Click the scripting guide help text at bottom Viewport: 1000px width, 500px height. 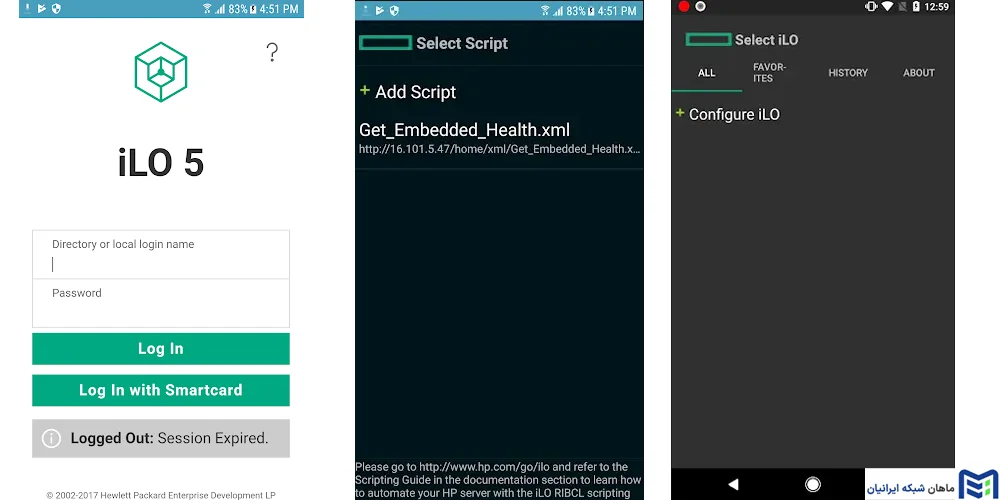(498, 480)
